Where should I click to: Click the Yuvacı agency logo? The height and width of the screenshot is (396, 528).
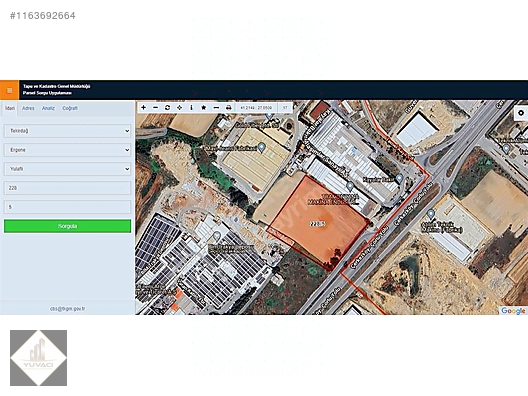[x=38, y=358]
